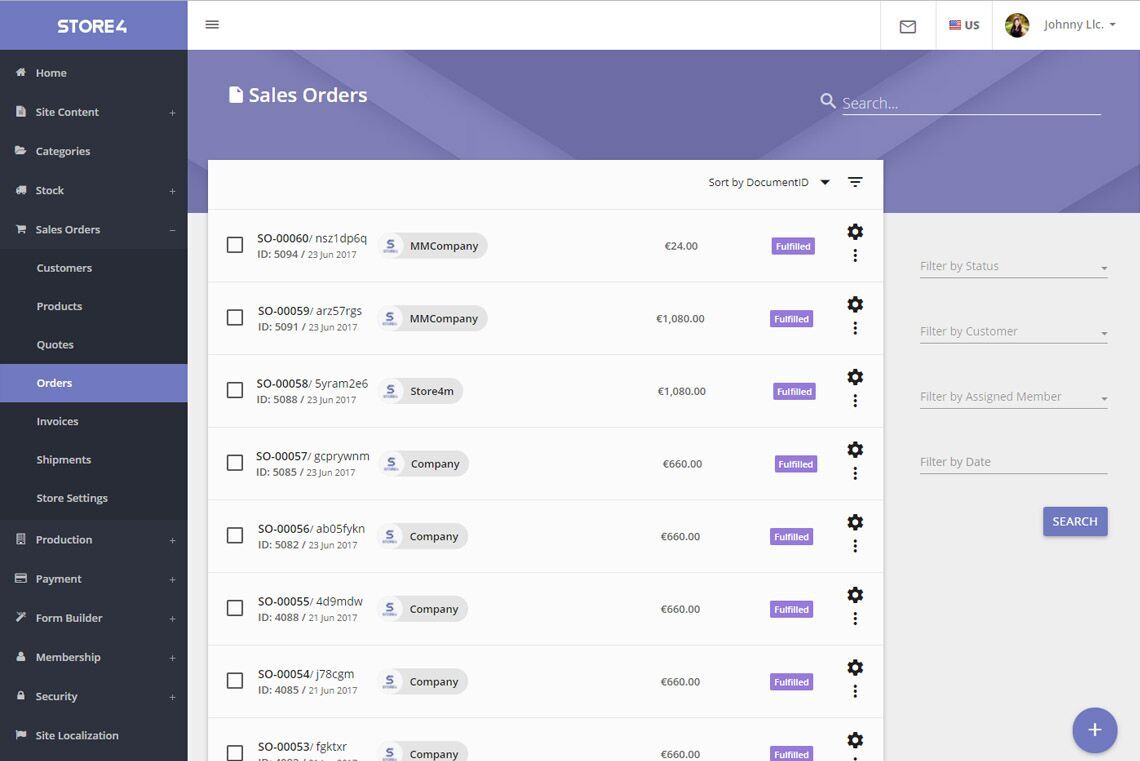The width and height of the screenshot is (1140, 761).
Task: Click the filter list icon beside sort
Action: [855, 182]
